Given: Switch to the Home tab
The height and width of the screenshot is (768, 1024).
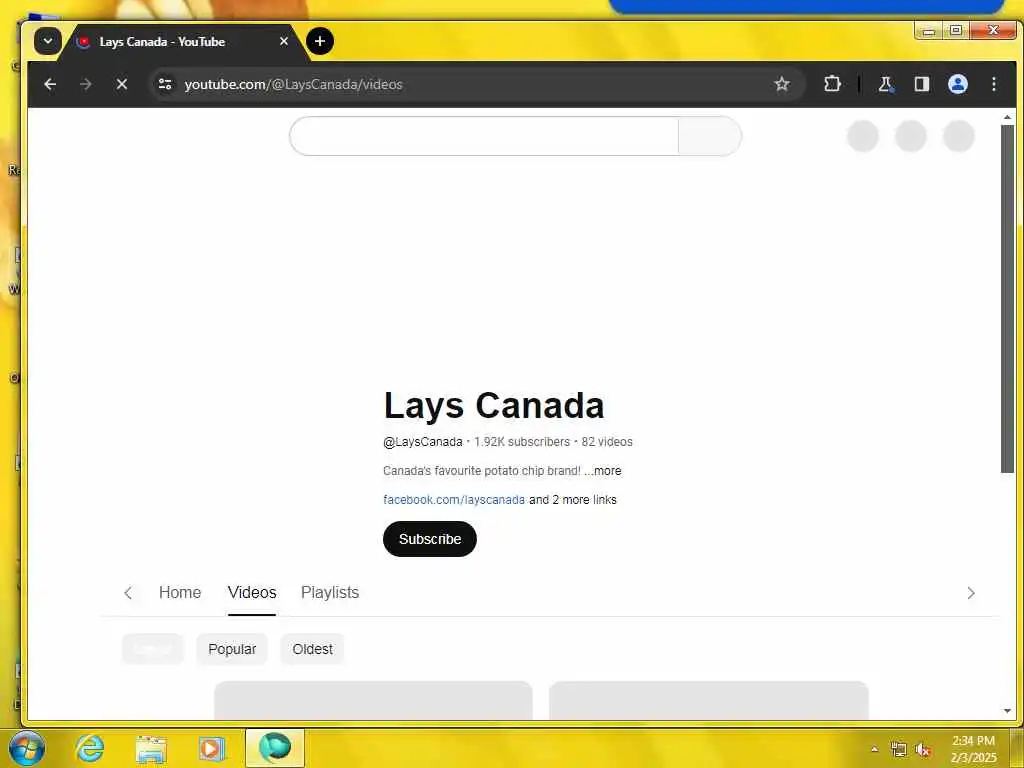Looking at the screenshot, I should point(180,592).
